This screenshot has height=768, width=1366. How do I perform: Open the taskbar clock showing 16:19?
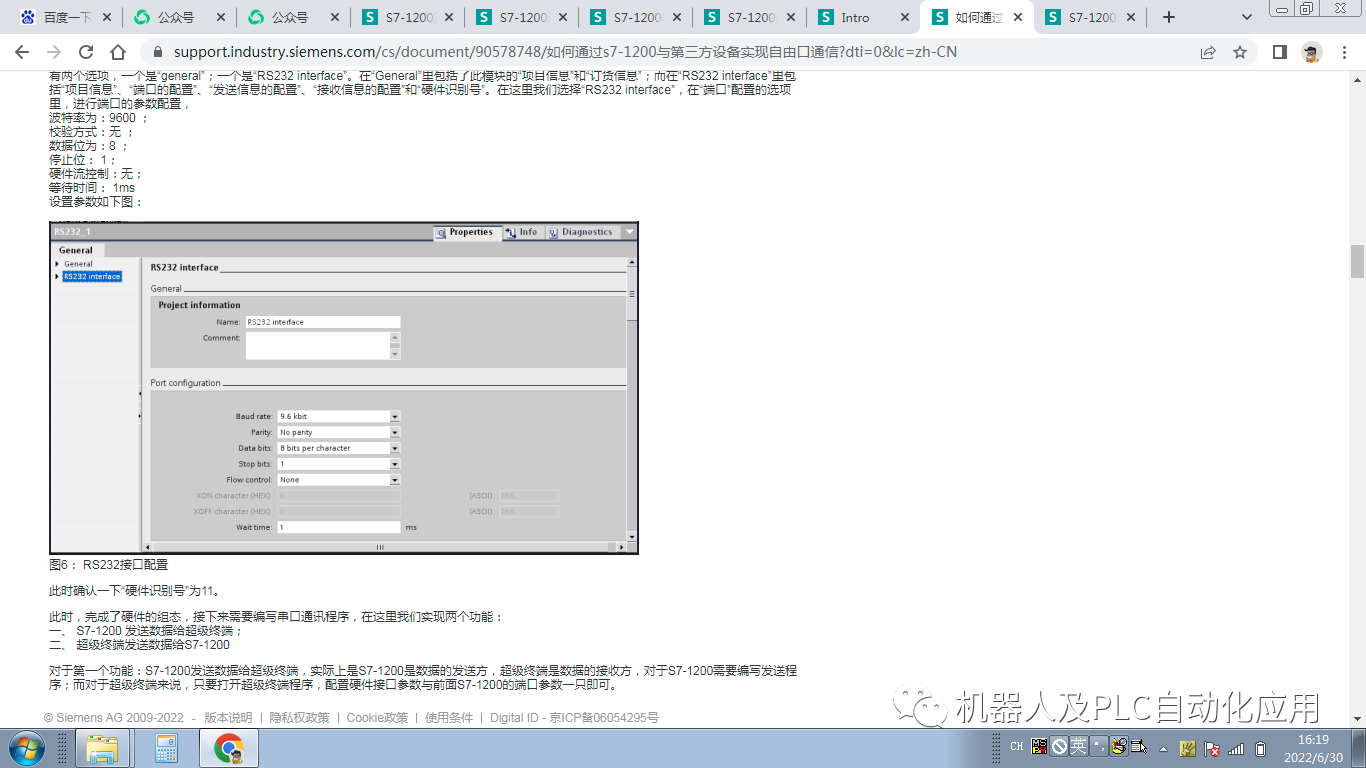pos(1313,748)
